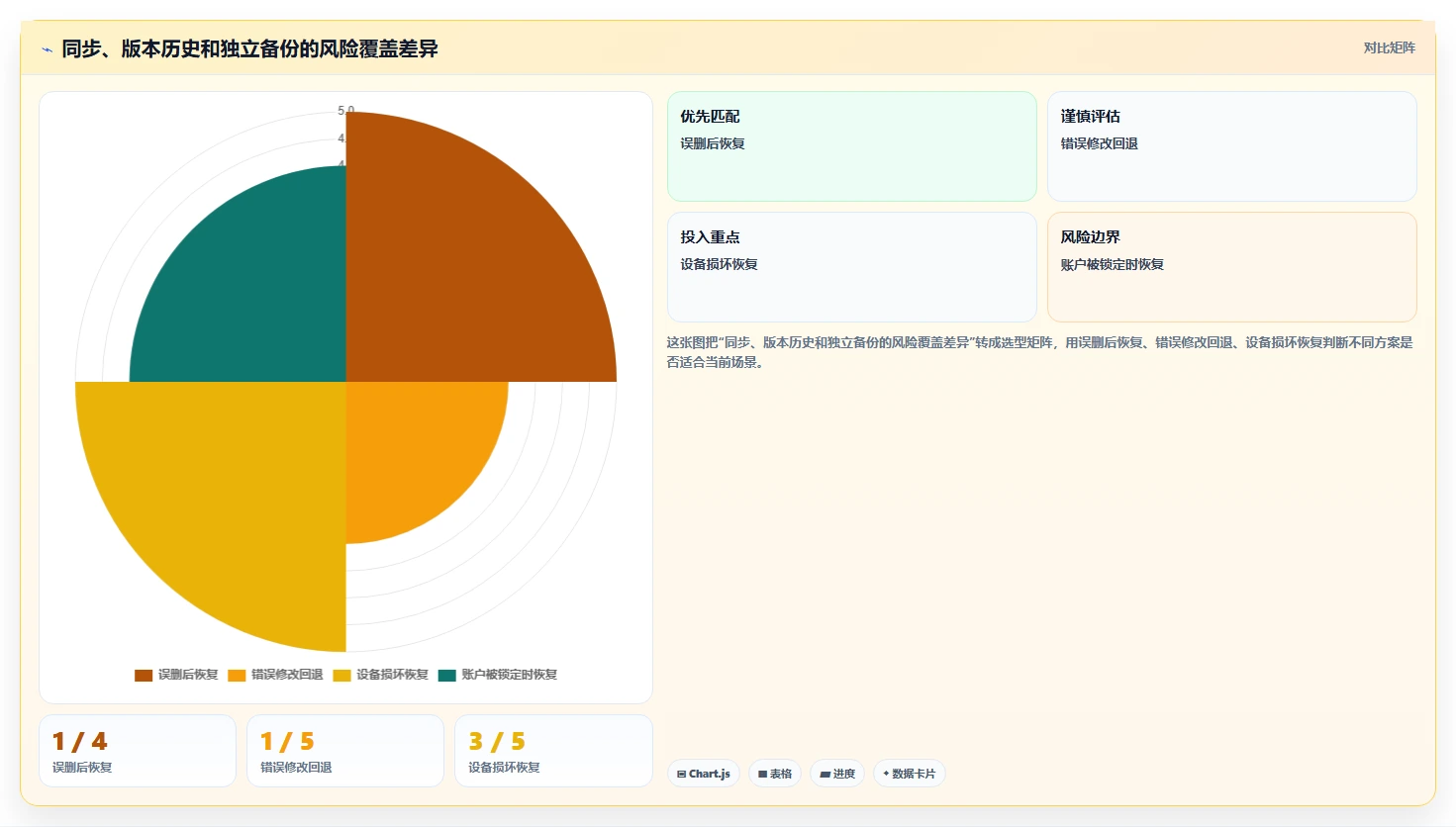This screenshot has height=827, width=1456.
Task: Click legend text 错误修改回退
Action: (x=287, y=675)
